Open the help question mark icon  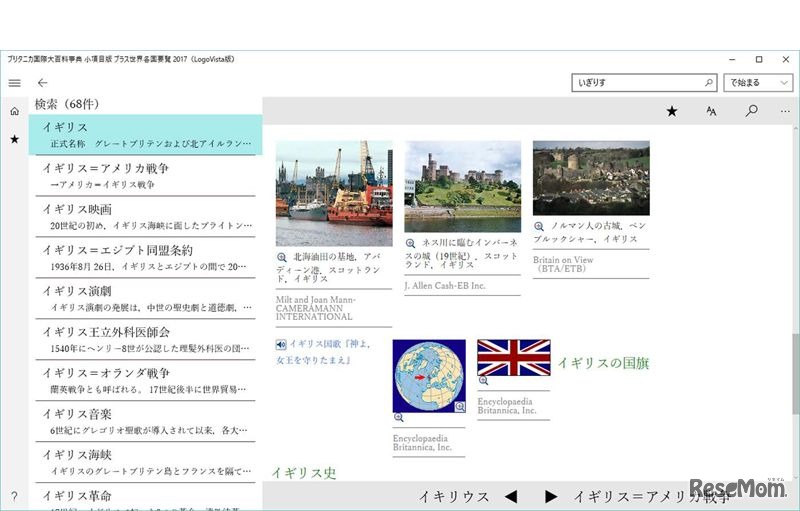tap(14, 496)
